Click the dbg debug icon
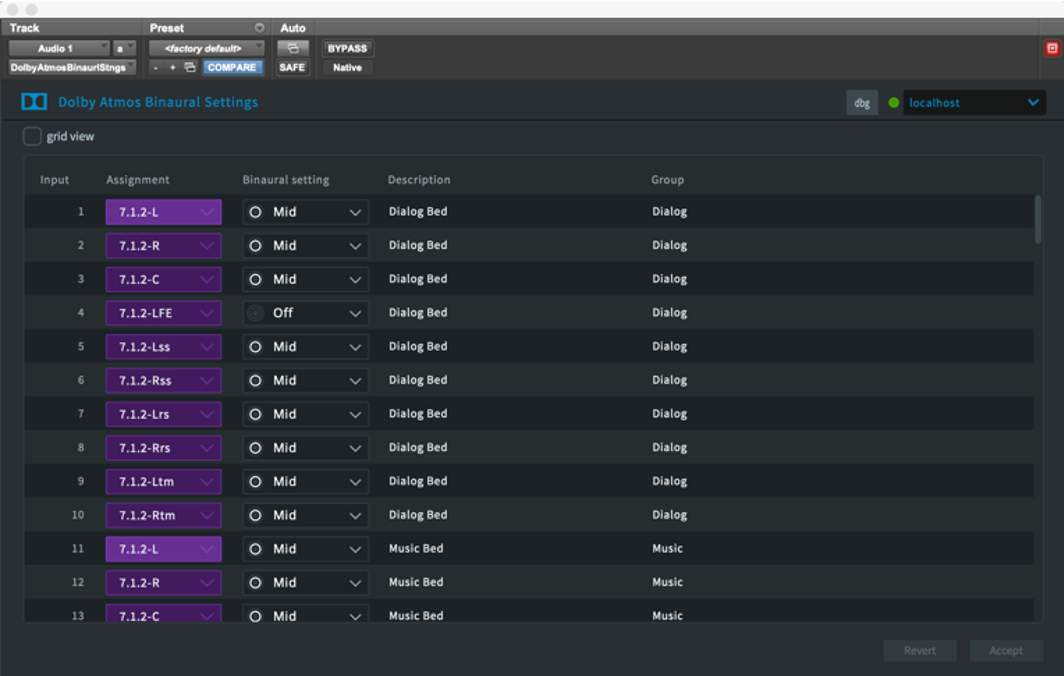Screen dimensions: 1064x676 [862, 102]
